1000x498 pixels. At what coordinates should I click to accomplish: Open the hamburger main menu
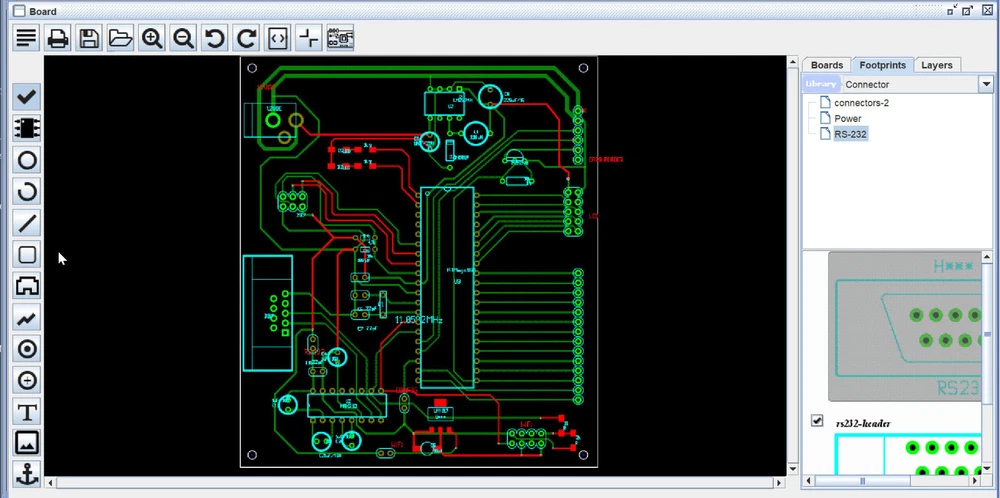26,39
